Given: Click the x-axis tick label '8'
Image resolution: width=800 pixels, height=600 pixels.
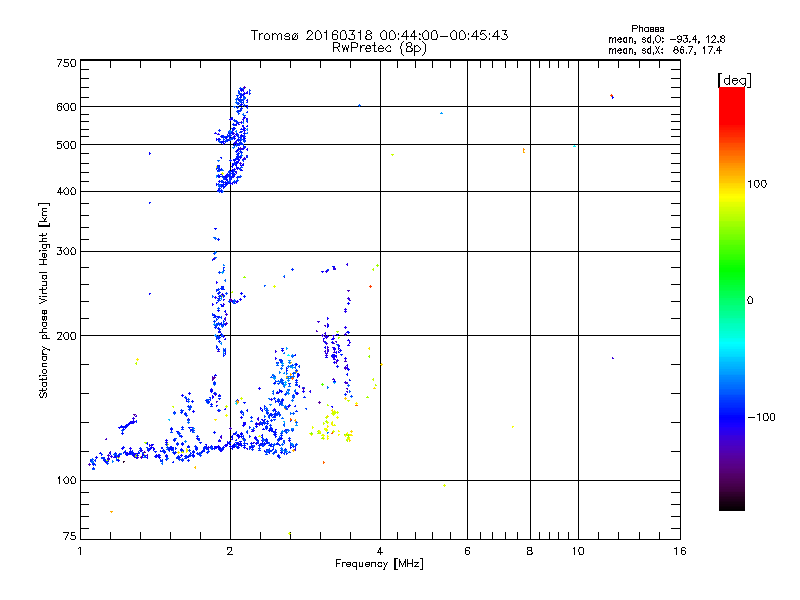Looking at the screenshot, I should tap(530, 551).
